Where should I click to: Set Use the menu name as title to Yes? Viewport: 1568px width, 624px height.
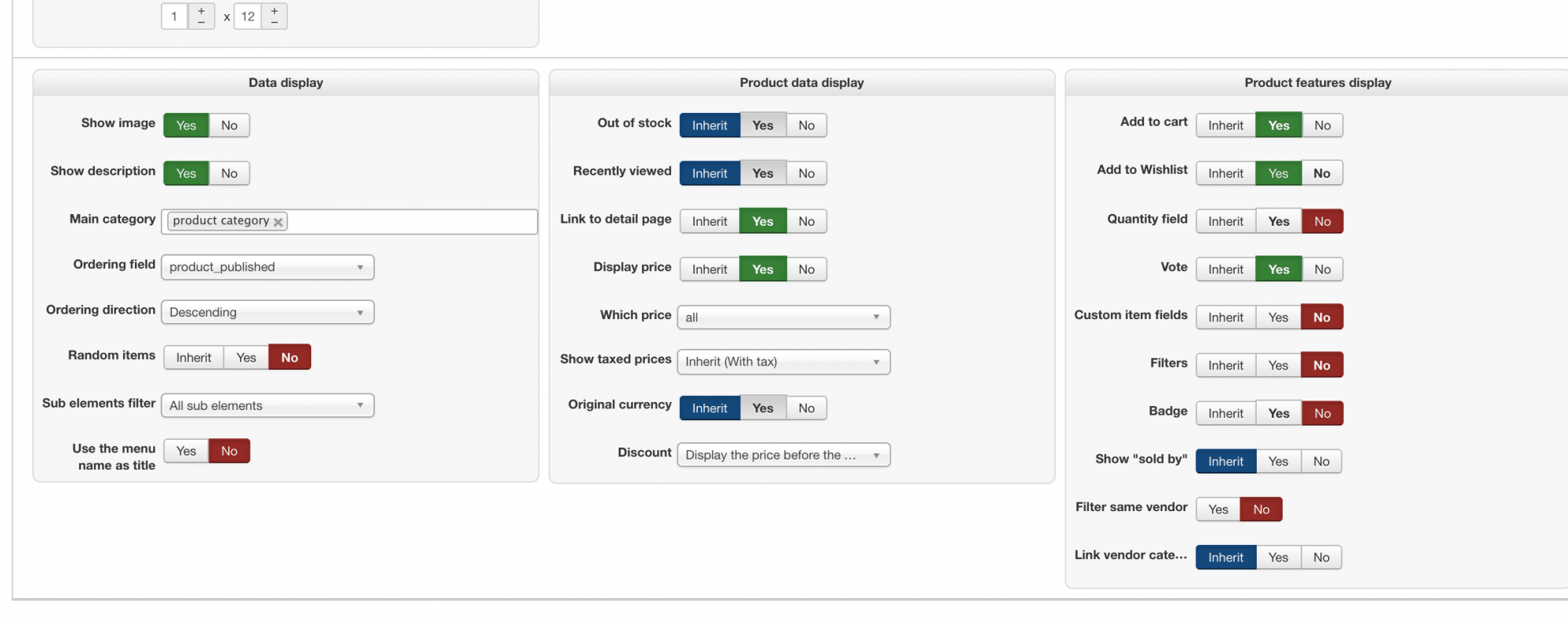186,452
